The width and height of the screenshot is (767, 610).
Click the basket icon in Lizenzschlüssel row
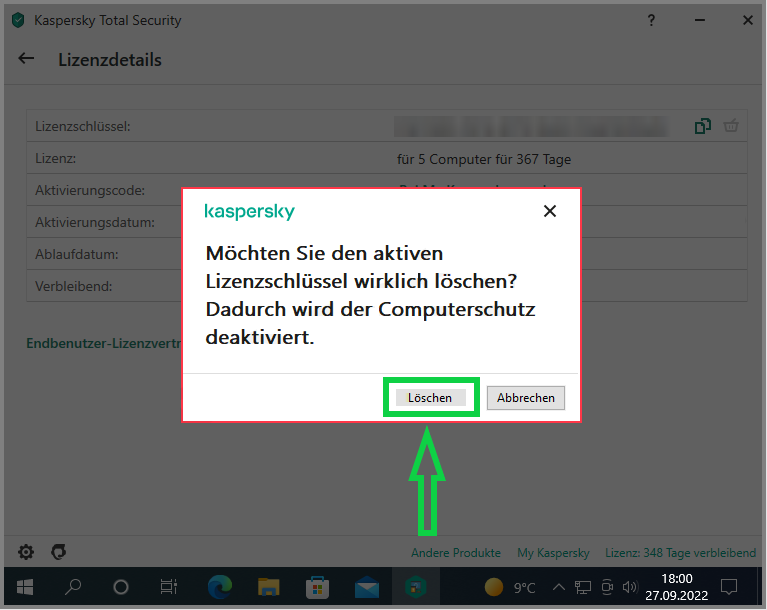click(731, 126)
